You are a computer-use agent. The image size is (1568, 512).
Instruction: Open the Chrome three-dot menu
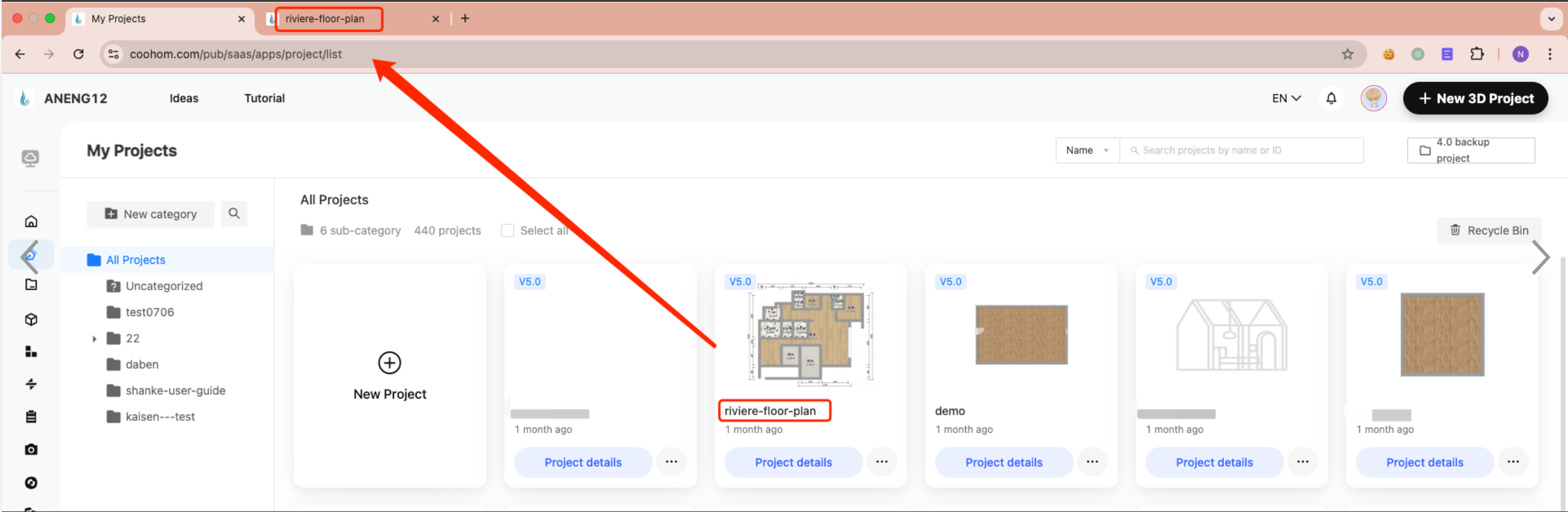(x=1550, y=54)
